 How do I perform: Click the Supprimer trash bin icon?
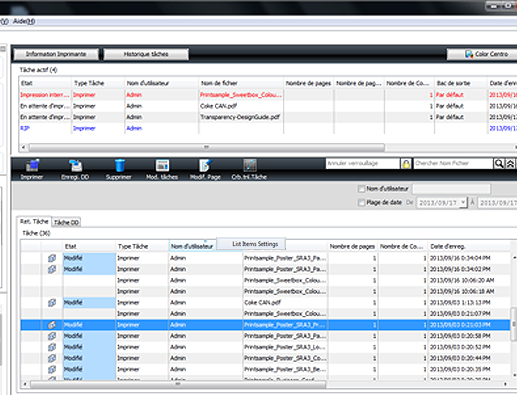tap(119, 165)
